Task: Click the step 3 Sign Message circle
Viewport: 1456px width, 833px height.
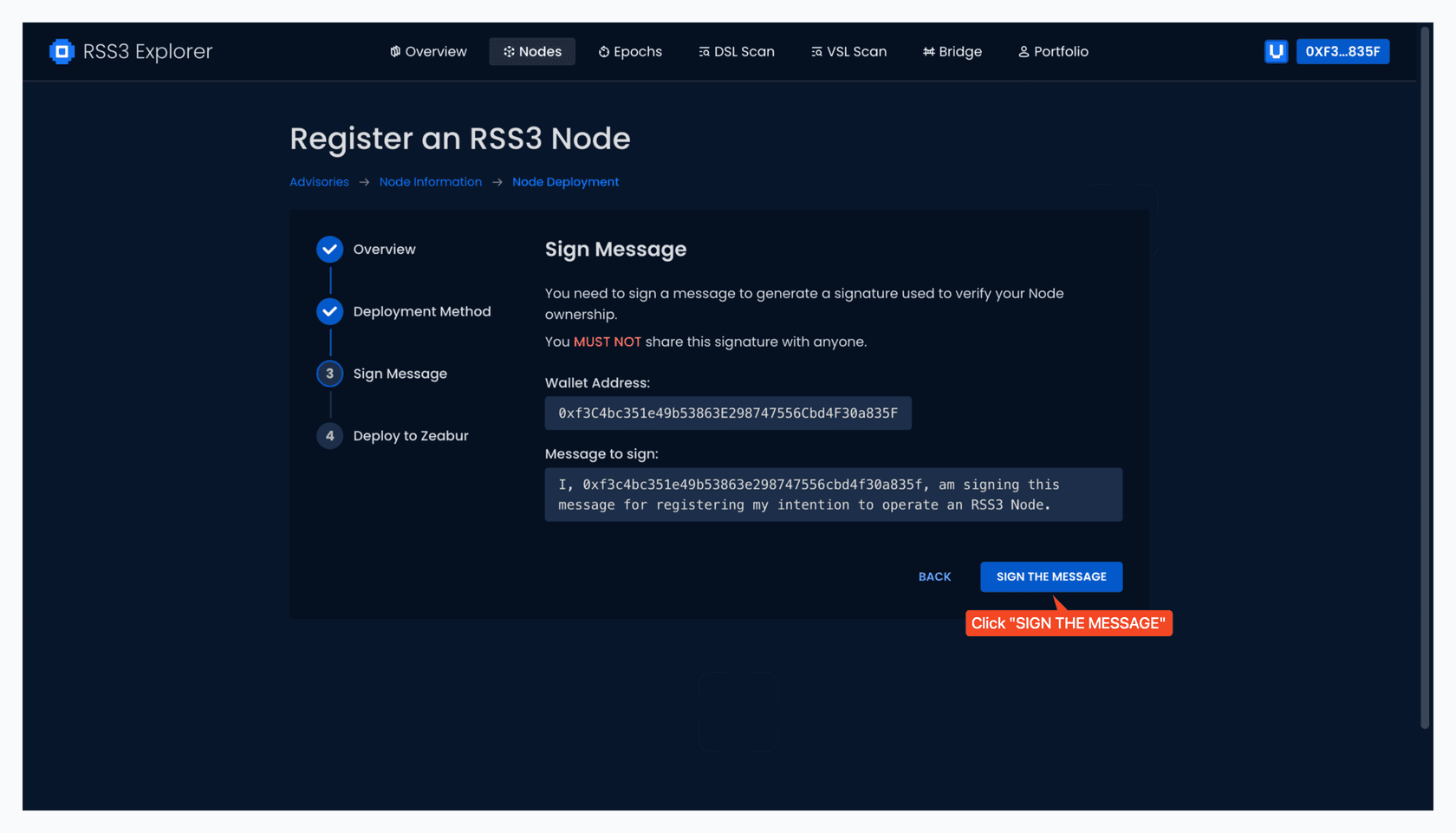Action: (x=329, y=374)
